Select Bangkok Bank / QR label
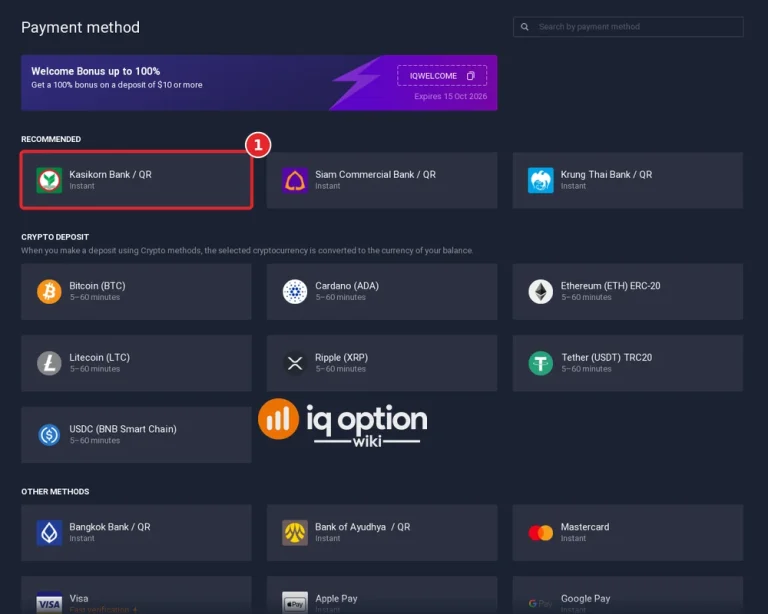This screenshot has height=614, width=768. [110, 527]
